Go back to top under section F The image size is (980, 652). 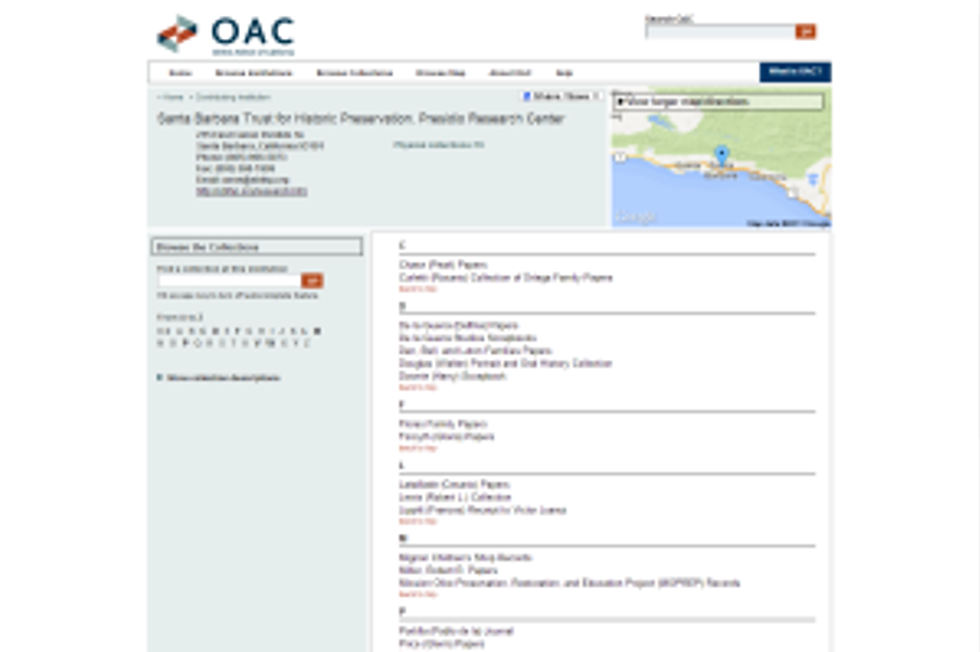[418, 448]
